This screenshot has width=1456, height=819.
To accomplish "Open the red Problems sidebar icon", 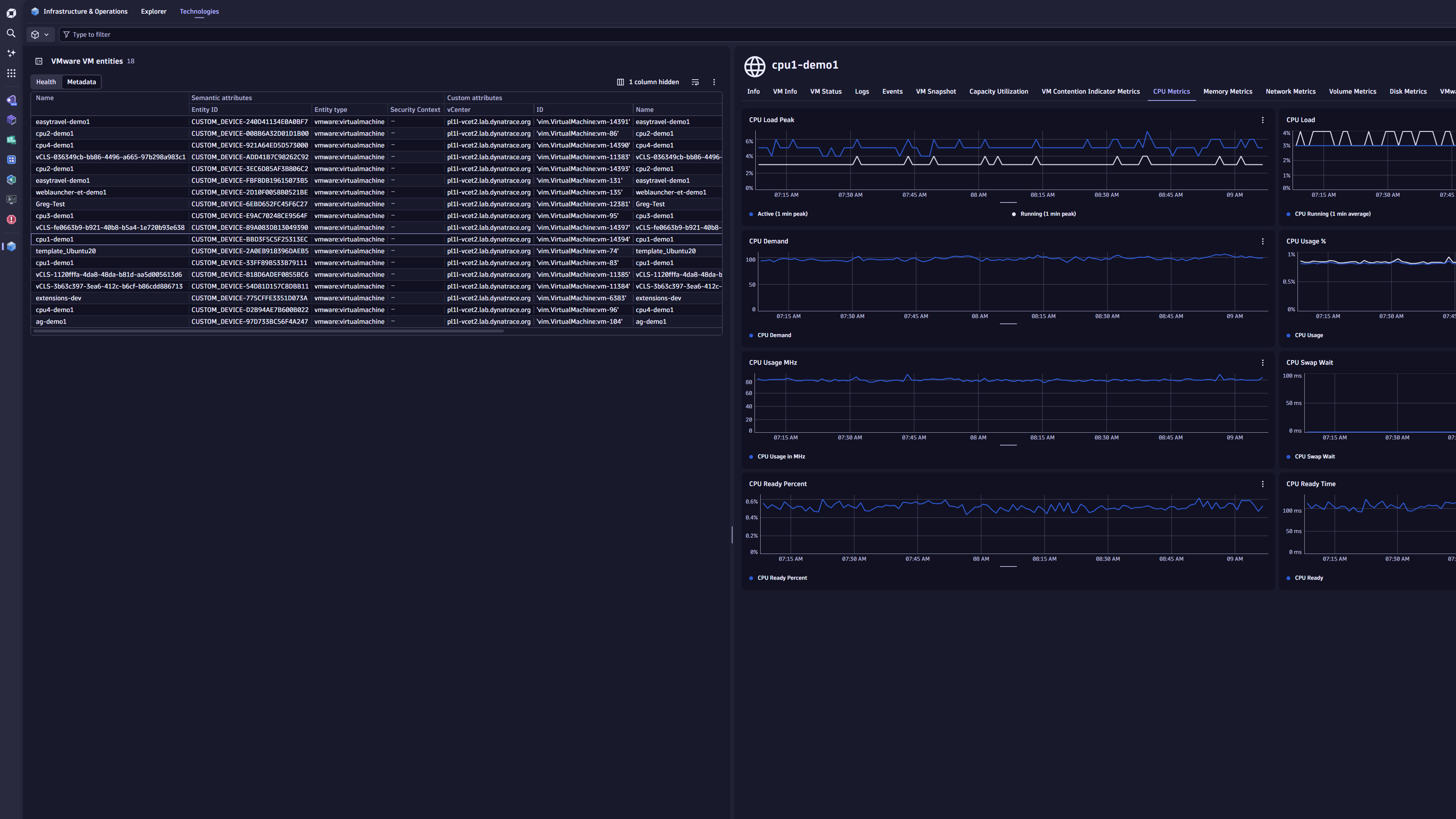I will point(11,219).
